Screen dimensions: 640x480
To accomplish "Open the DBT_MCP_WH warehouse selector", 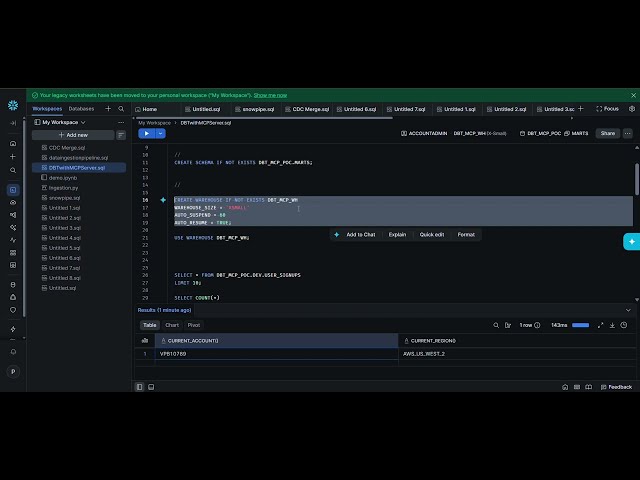I will [480, 133].
